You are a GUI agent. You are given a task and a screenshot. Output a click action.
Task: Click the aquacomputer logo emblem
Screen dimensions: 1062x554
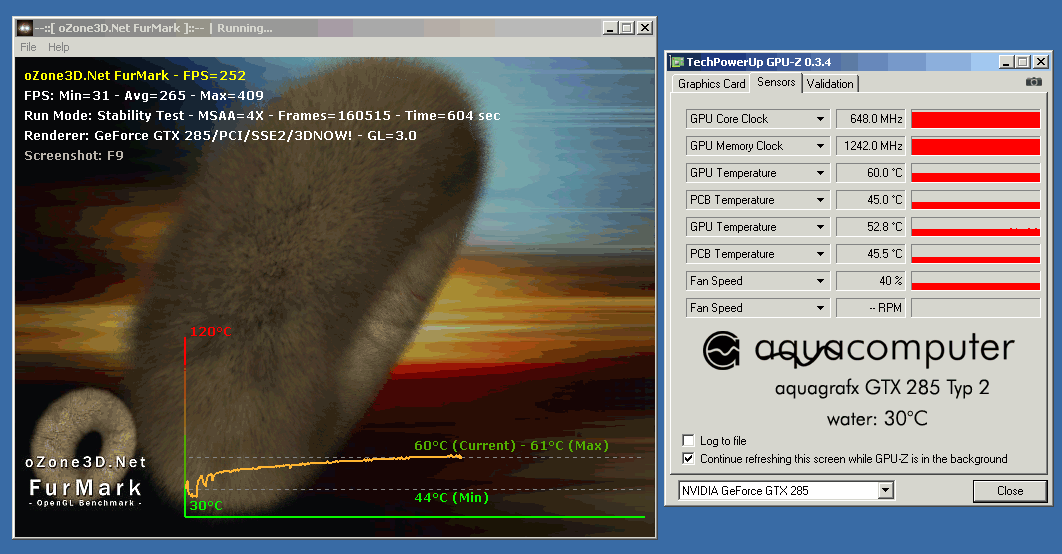point(721,350)
